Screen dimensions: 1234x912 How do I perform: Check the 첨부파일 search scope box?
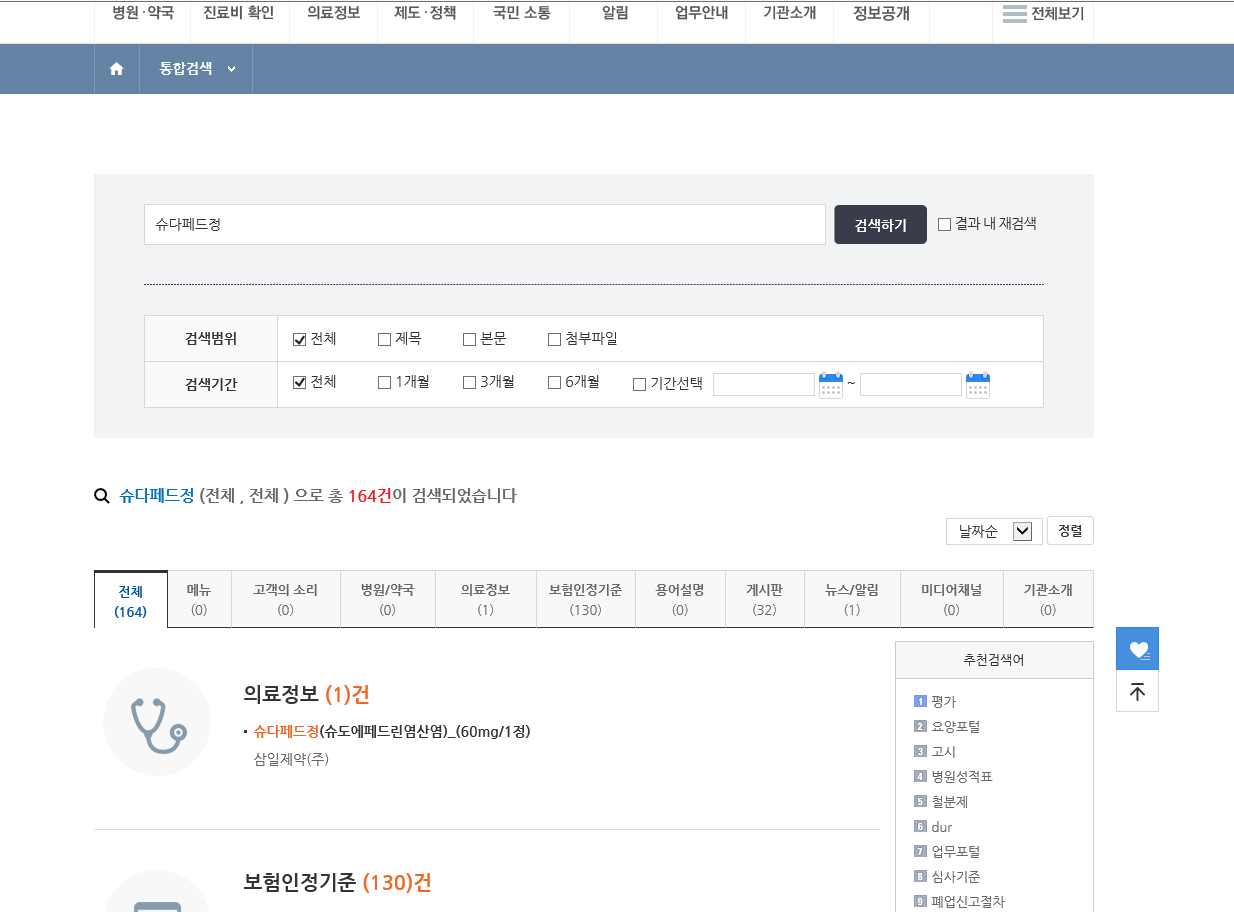click(x=554, y=339)
